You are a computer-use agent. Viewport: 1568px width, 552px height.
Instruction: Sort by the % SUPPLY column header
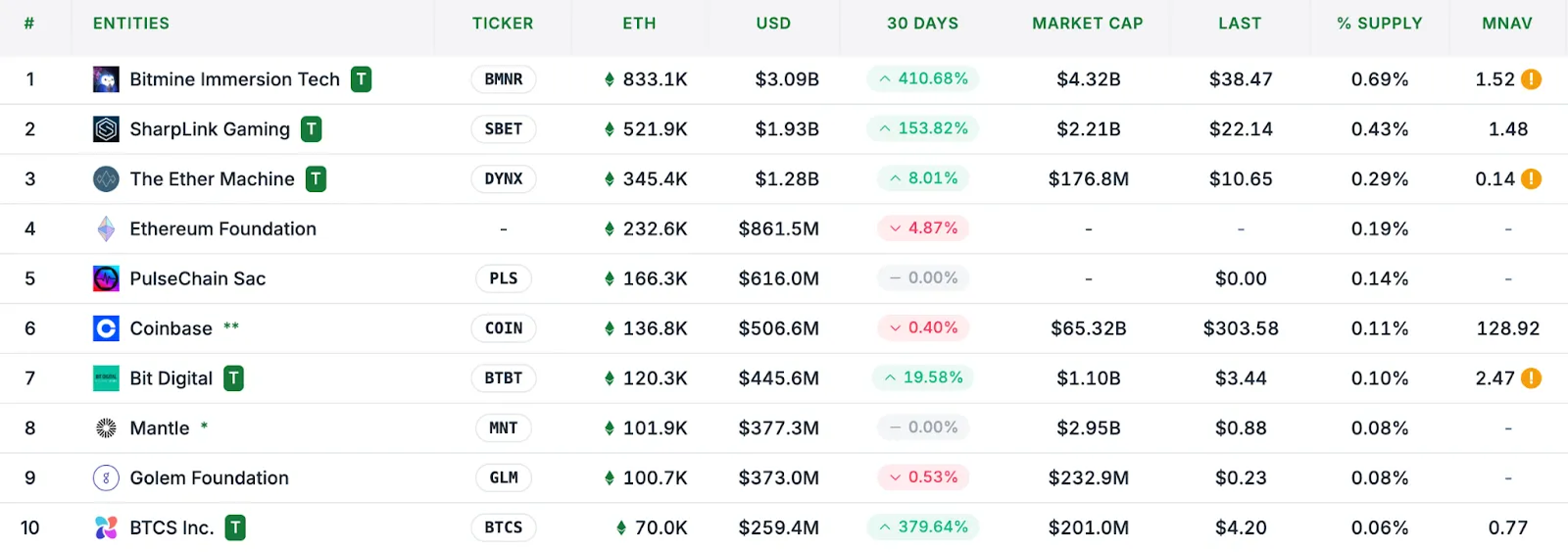[x=1379, y=24]
